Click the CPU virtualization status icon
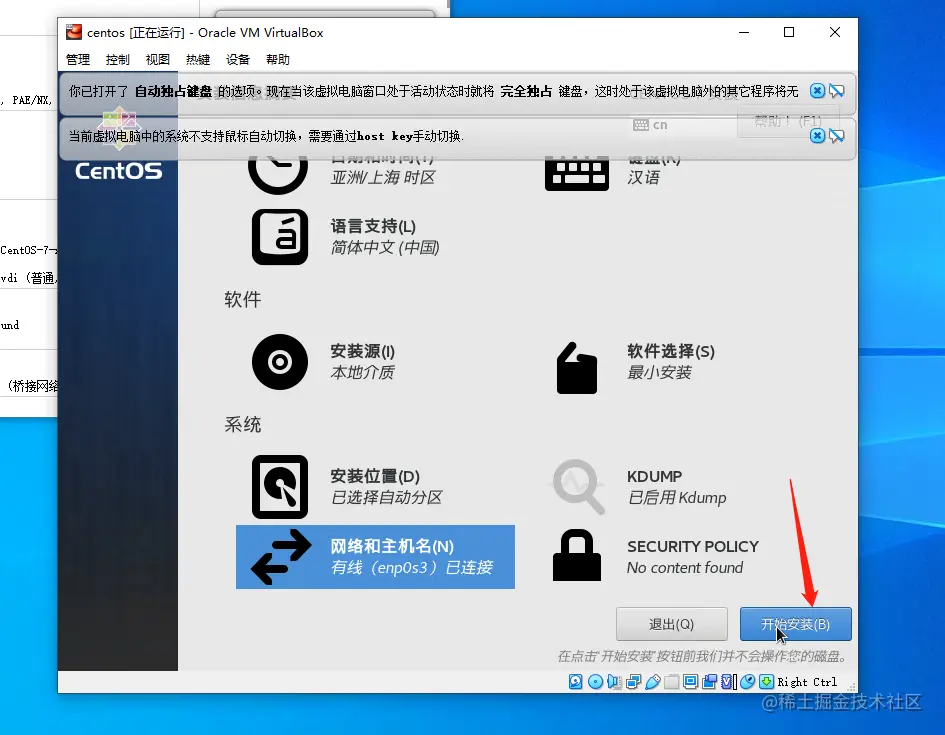The height and width of the screenshot is (735, 945). (729, 682)
